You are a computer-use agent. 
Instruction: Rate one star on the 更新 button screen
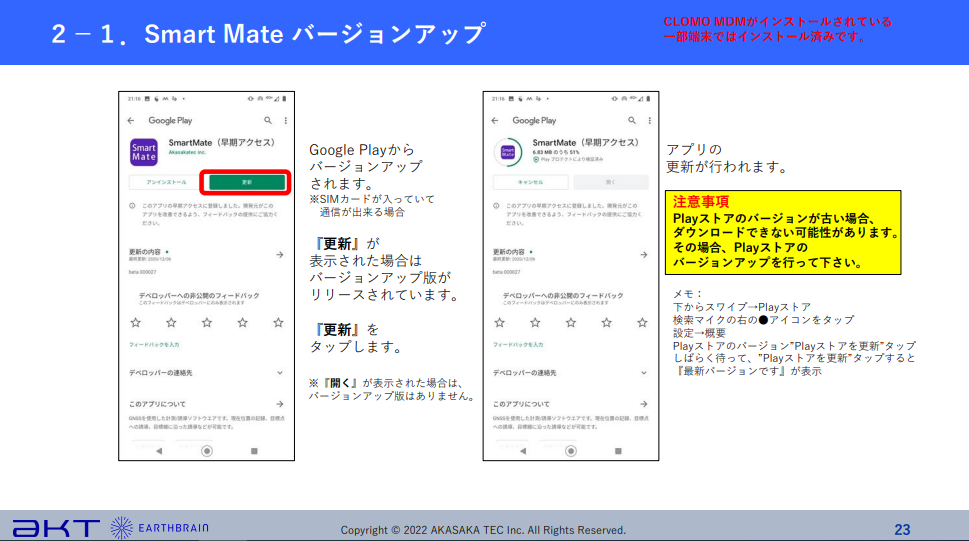pos(136,323)
